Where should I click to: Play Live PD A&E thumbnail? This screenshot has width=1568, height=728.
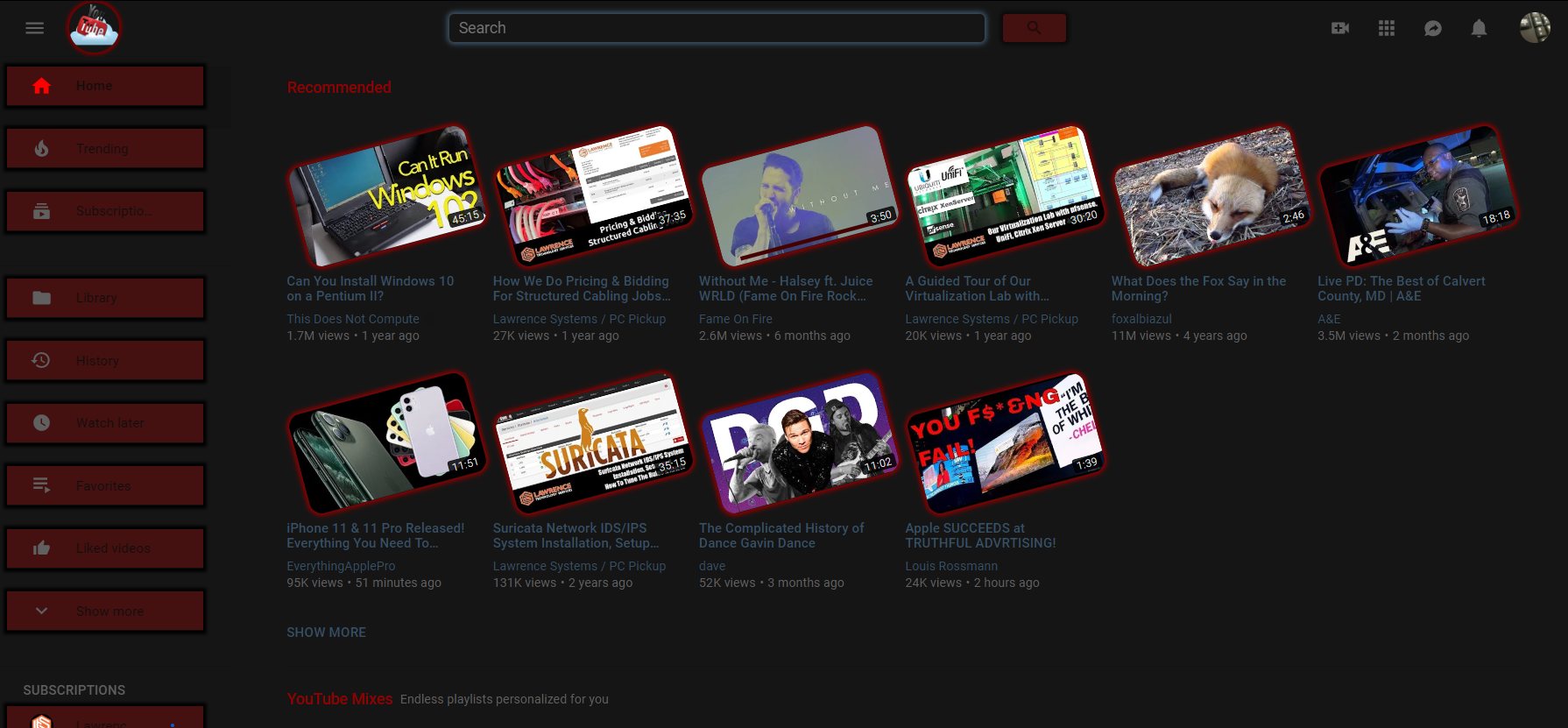pos(1417,195)
